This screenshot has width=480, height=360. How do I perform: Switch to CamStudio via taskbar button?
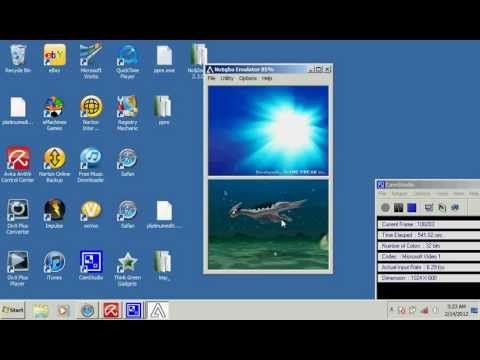point(134,311)
